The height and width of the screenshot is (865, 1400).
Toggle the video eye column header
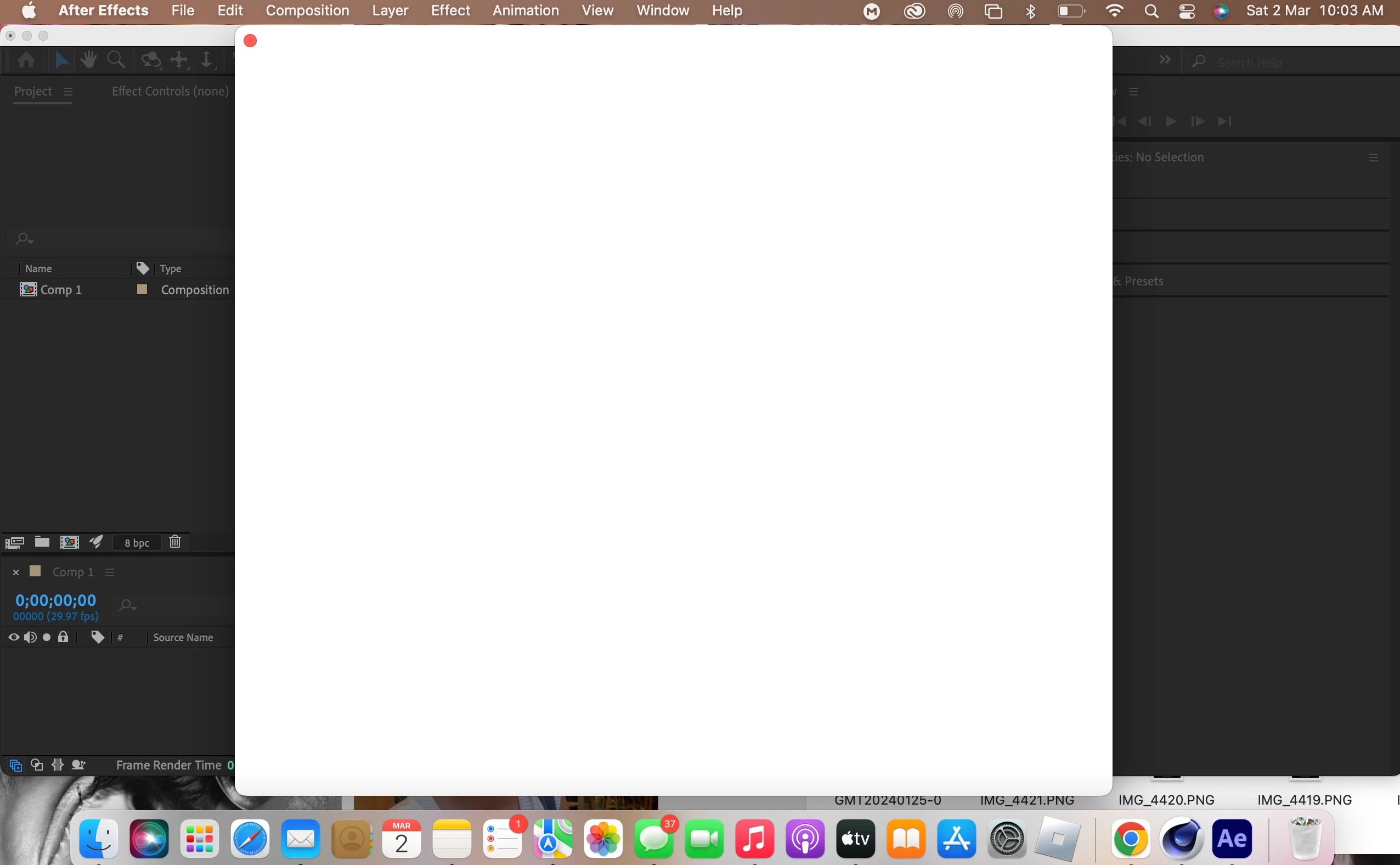coord(14,637)
